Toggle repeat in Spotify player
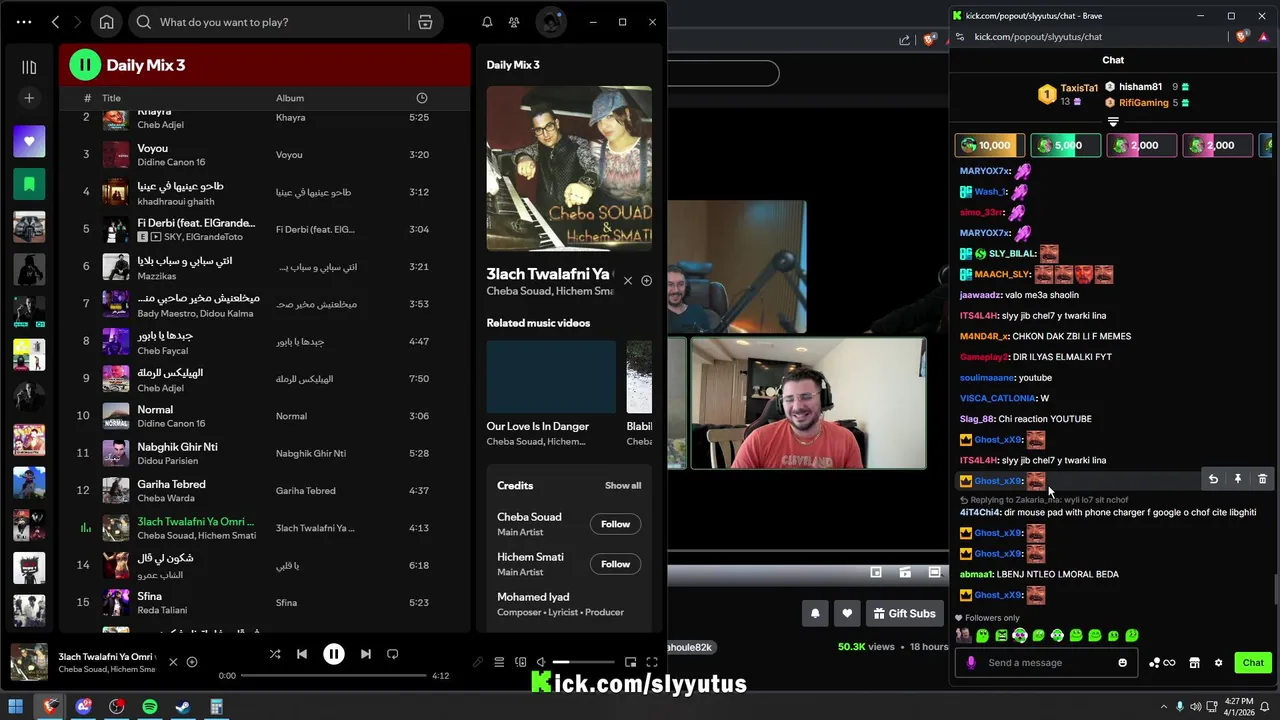Image resolution: width=1280 pixels, height=720 pixels. click(393, 654)
